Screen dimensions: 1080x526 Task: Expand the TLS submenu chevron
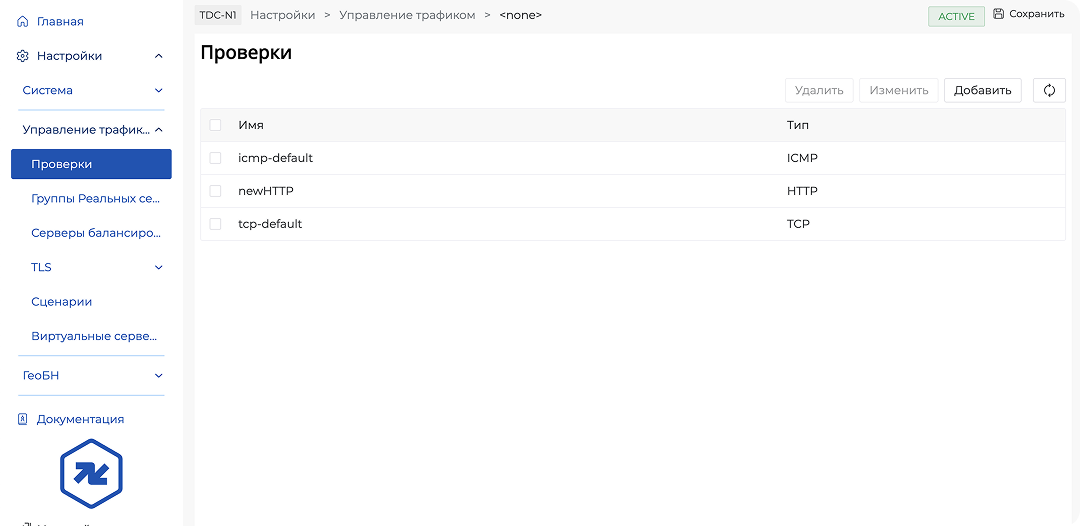pos(158,267)
